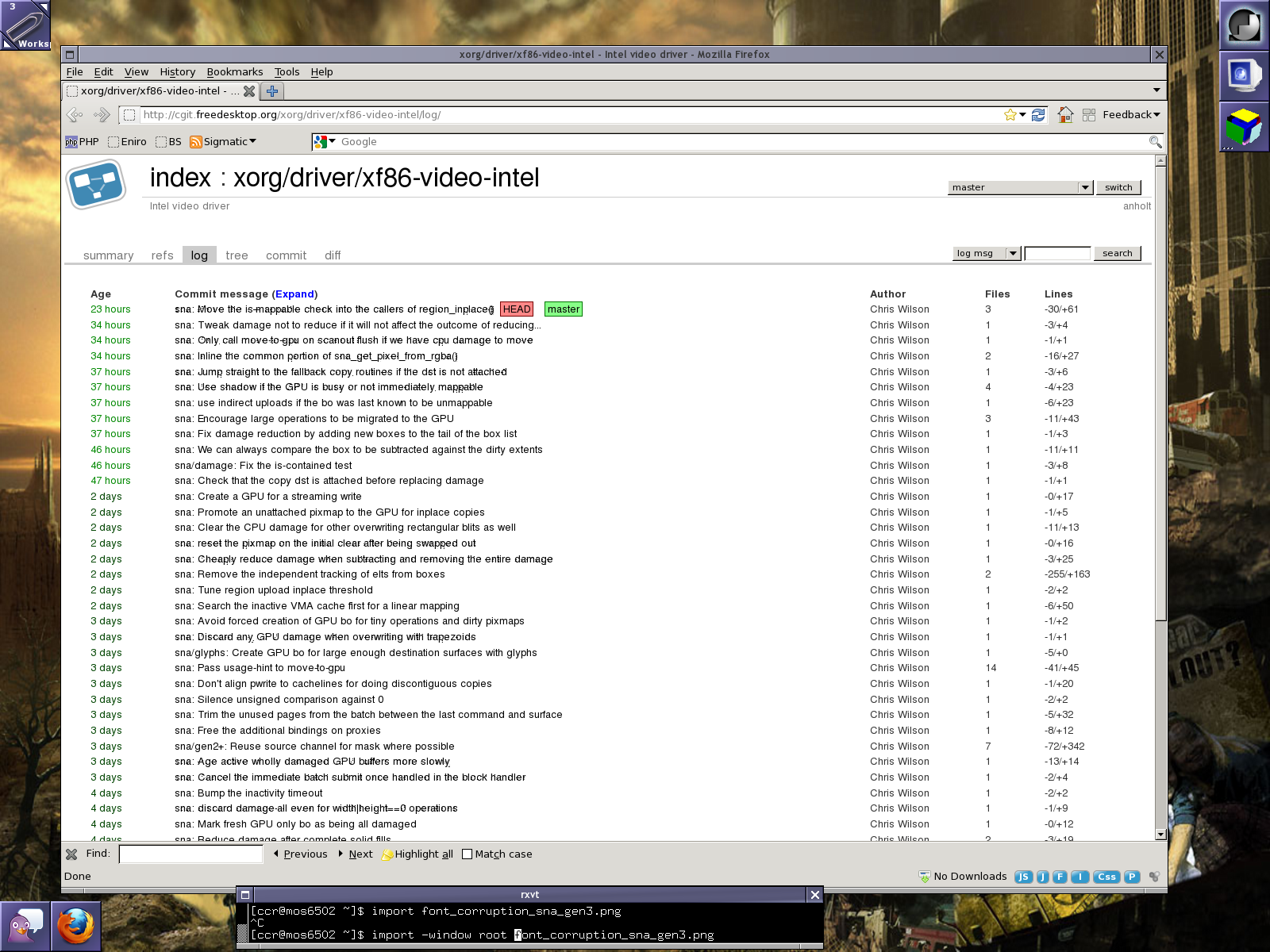Launch Firefox from the desktop panel
Viewport: 1270px width, 952px height.
click(76, 926)
